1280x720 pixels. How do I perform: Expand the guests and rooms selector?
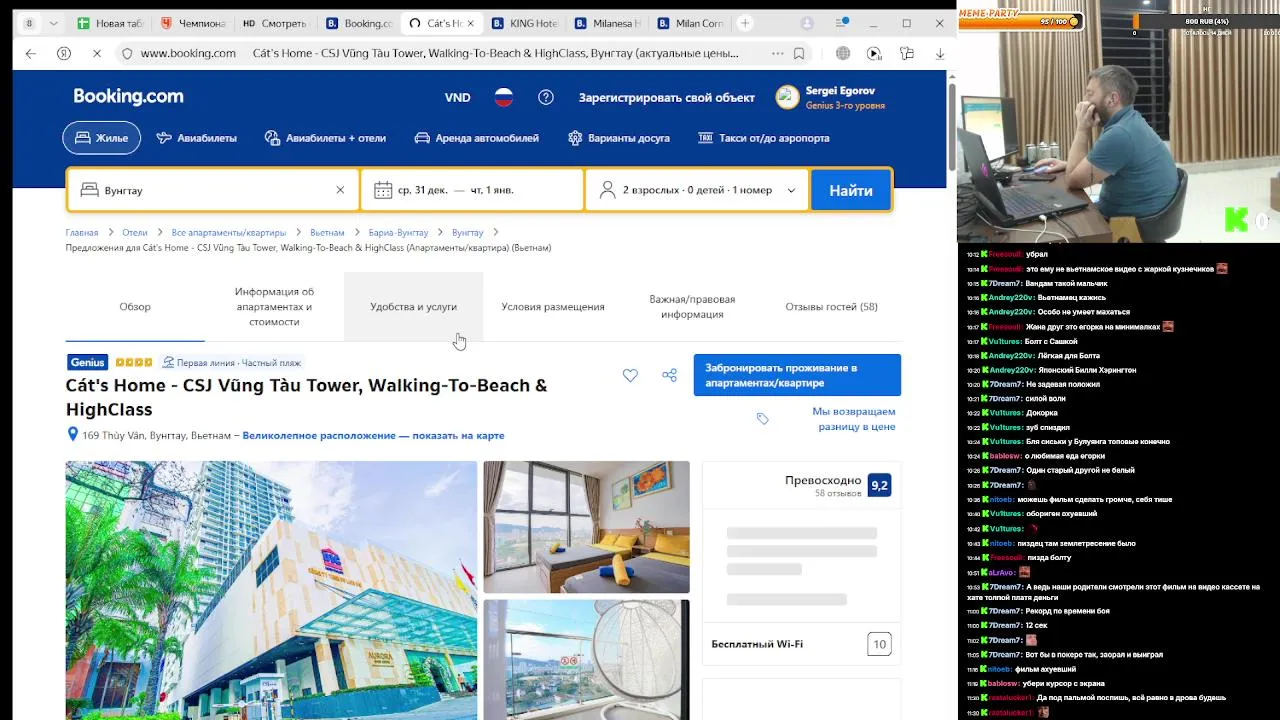(697, 190)
